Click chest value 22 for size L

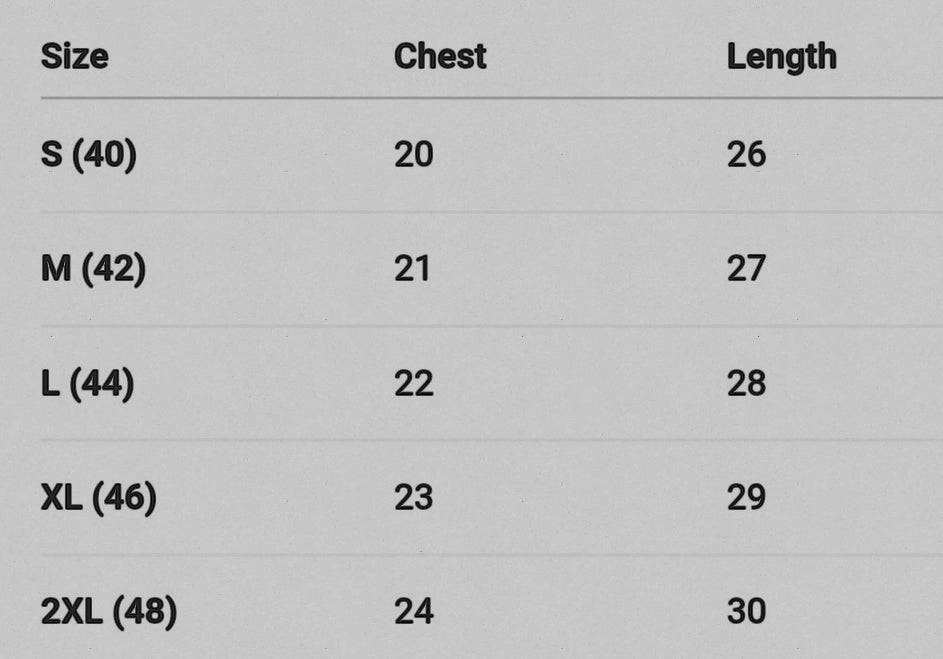click(413, 384)
